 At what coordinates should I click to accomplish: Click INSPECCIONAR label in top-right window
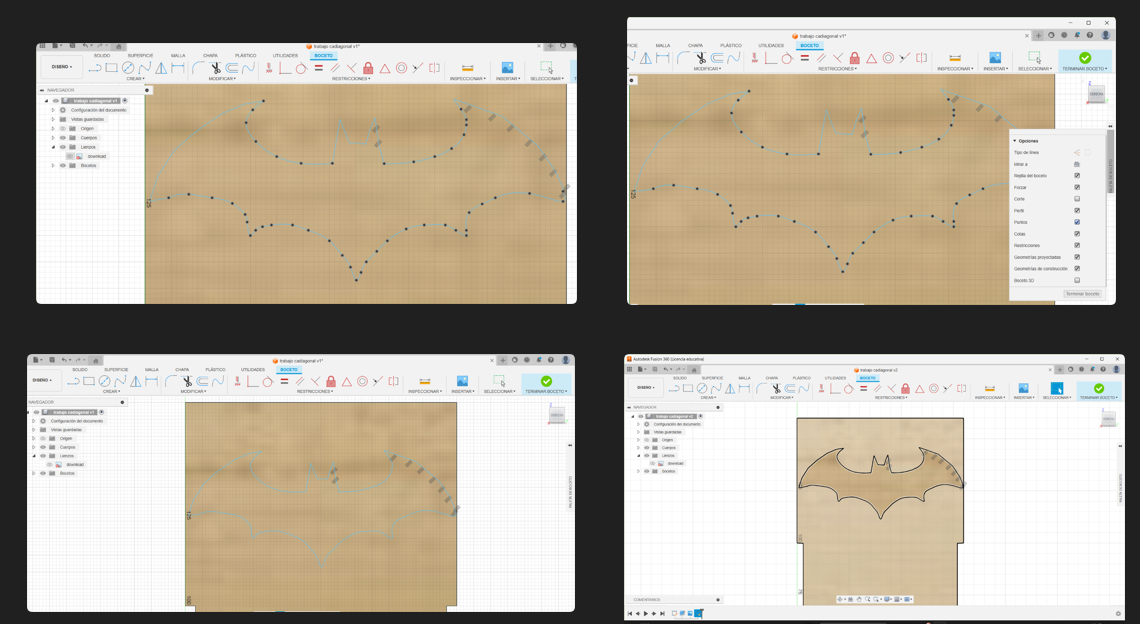point(955,68)
